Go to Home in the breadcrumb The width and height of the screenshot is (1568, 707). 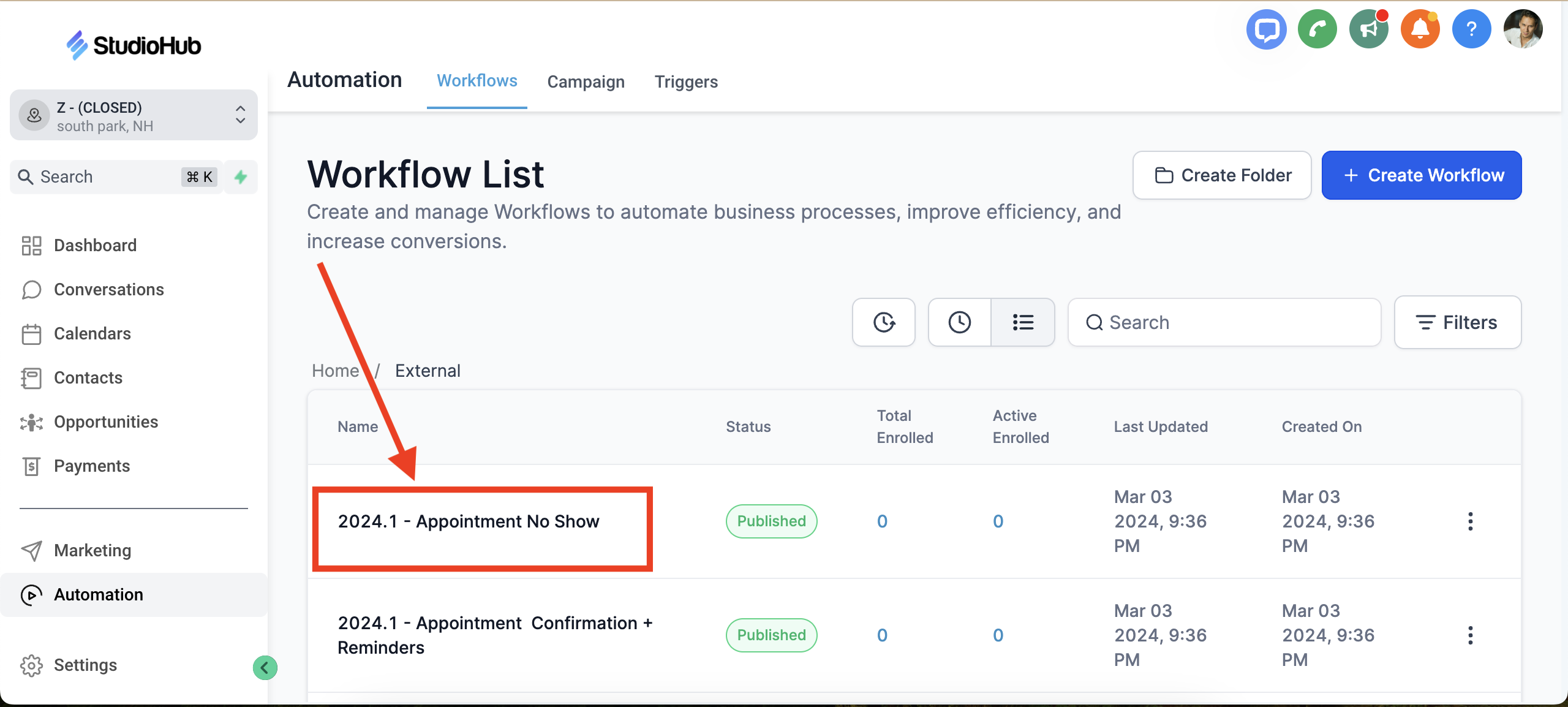click(x=335, y=371)
